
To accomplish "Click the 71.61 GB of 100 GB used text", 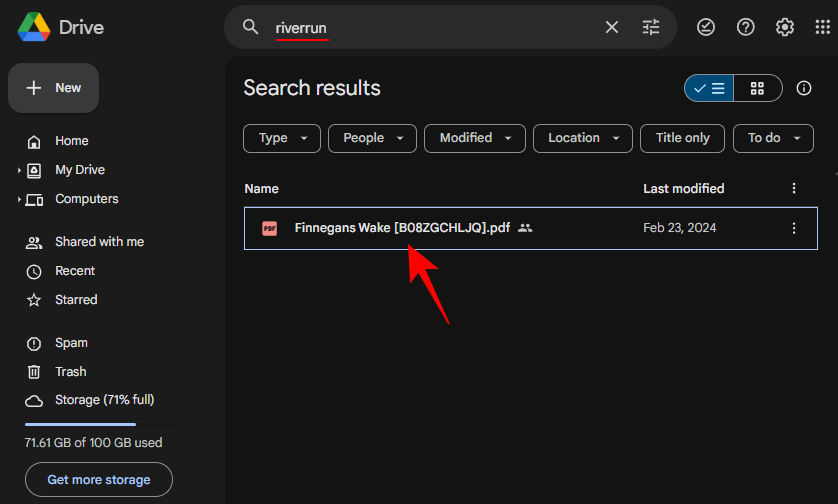I will pyautogui.click(x=93, y=443).
